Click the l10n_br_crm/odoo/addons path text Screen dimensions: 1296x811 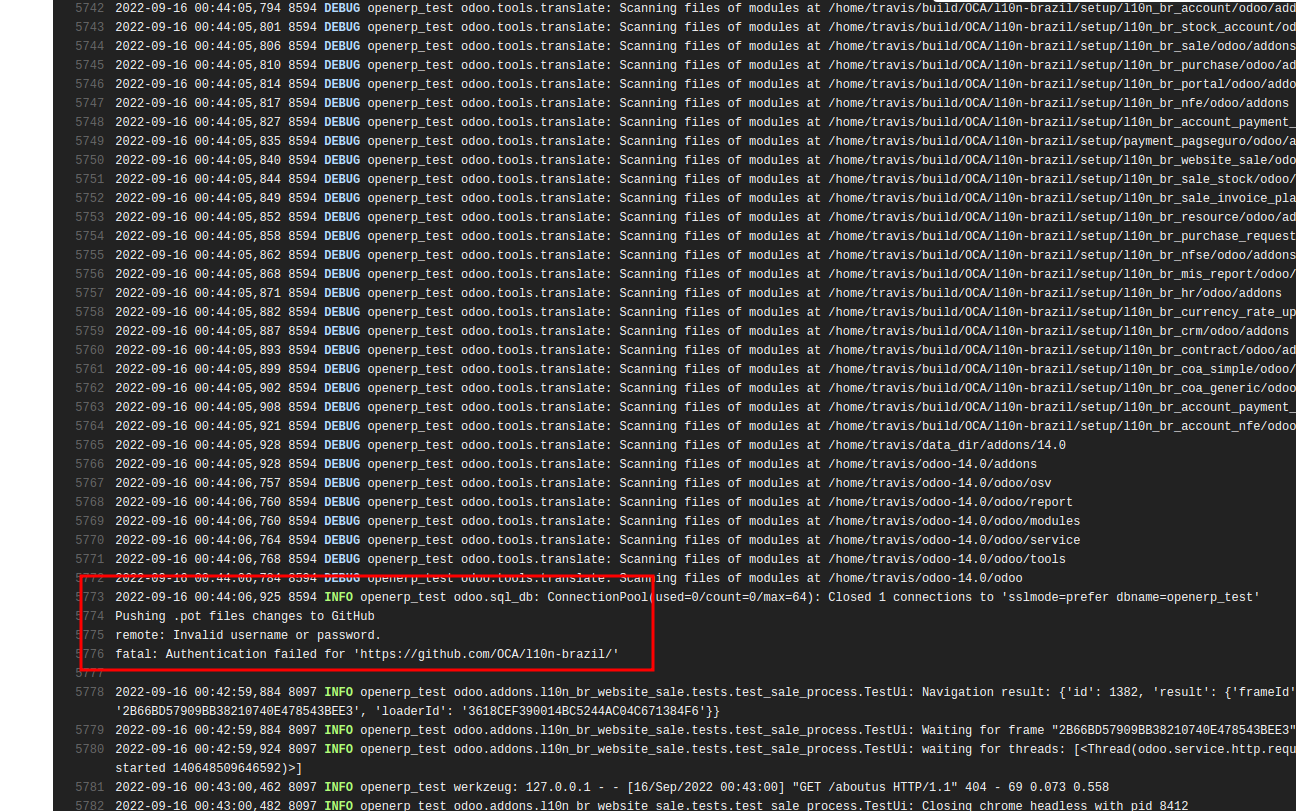pos(1058,331)
